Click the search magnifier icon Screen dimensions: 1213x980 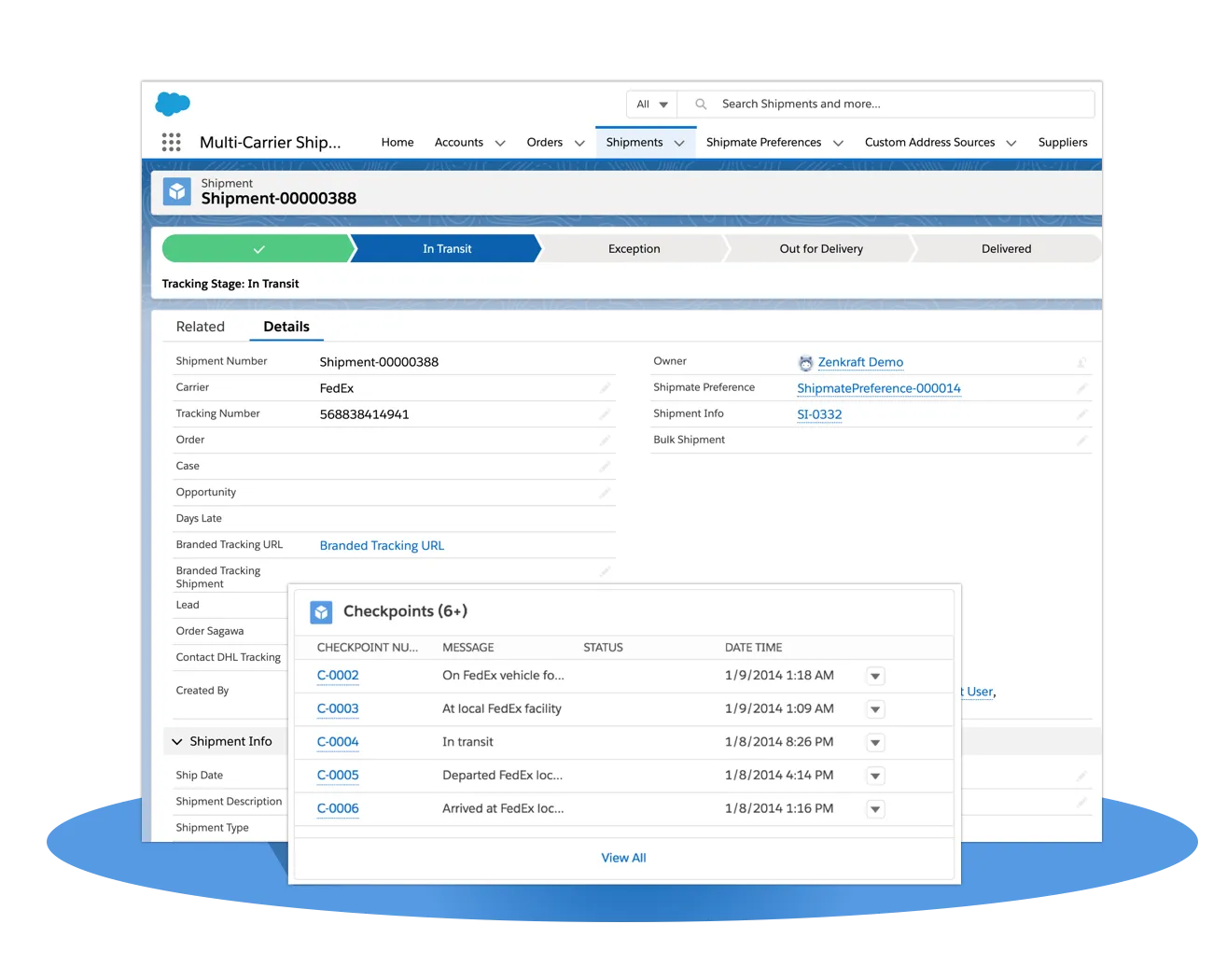[701, 104]
